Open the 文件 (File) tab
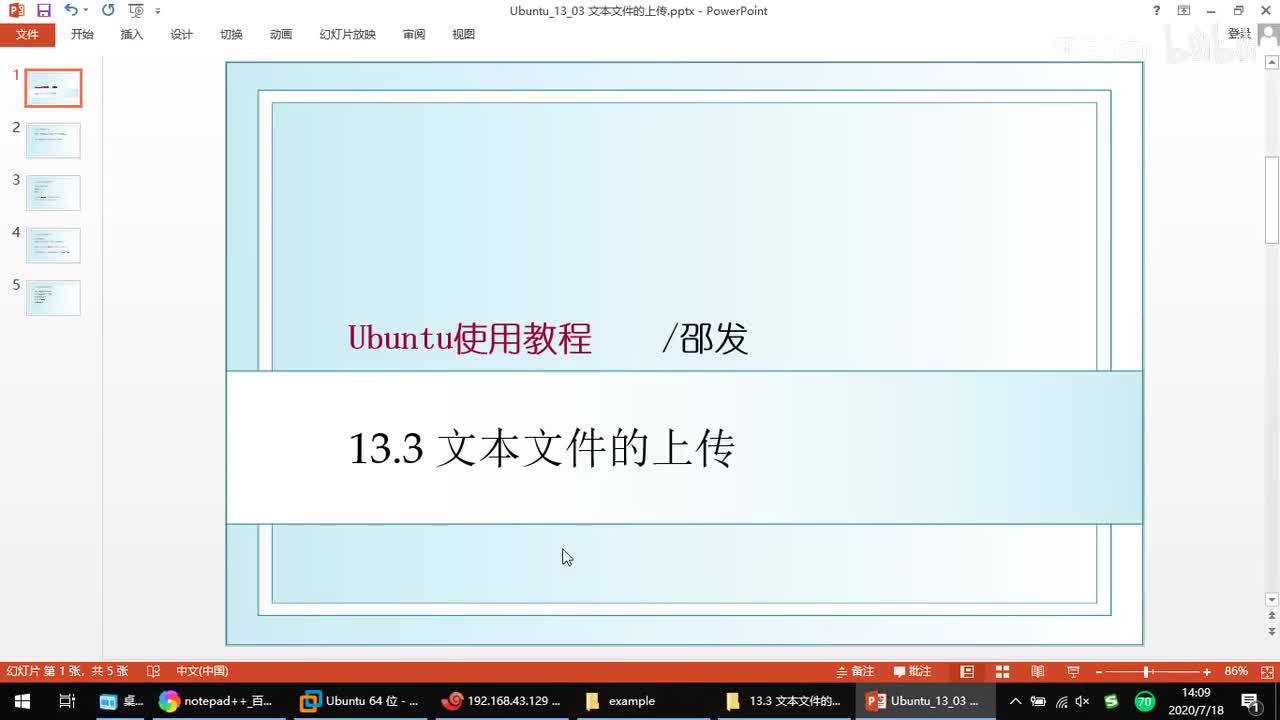1280x720 pixels. pyautogui.click(x=28, y=34)
